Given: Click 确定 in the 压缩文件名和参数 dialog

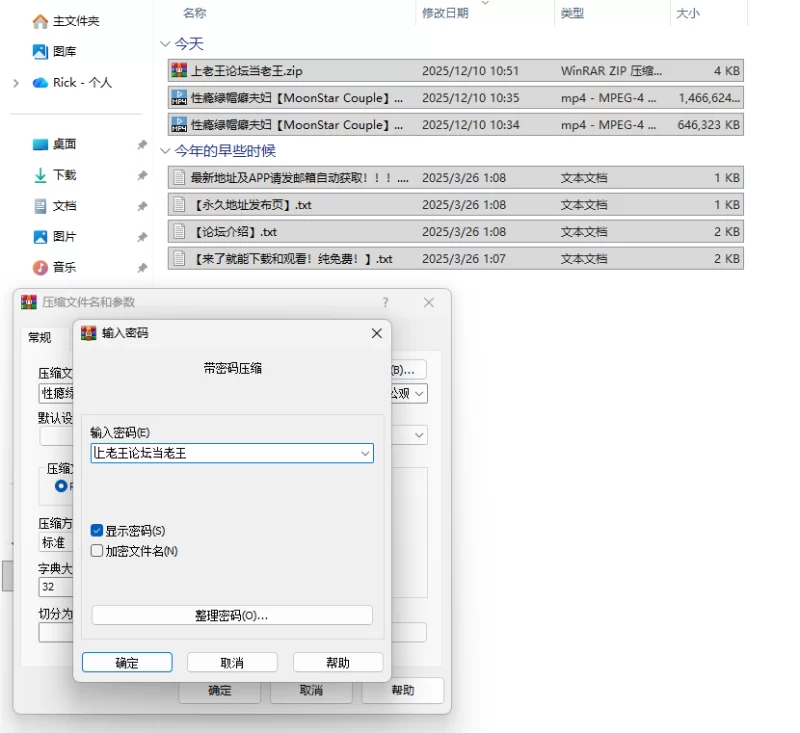Looking at the screenshot, I should [x=220, y=691].
